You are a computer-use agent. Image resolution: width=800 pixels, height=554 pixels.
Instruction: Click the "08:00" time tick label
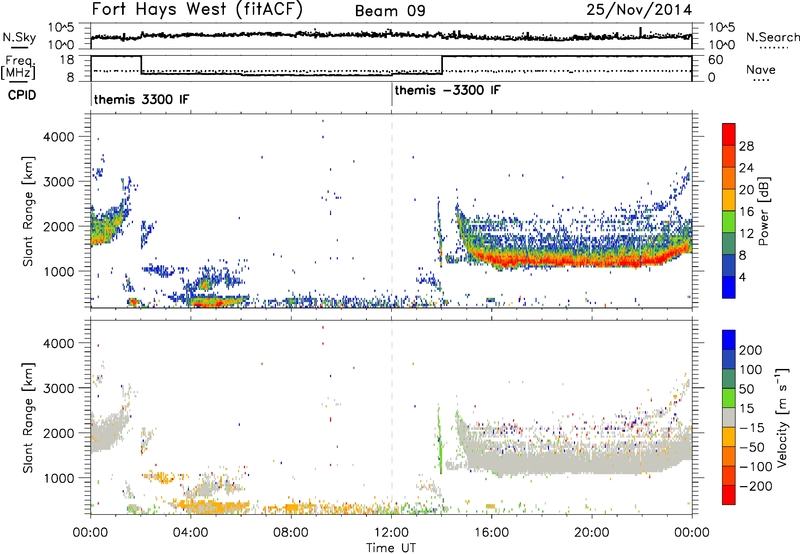291,533
